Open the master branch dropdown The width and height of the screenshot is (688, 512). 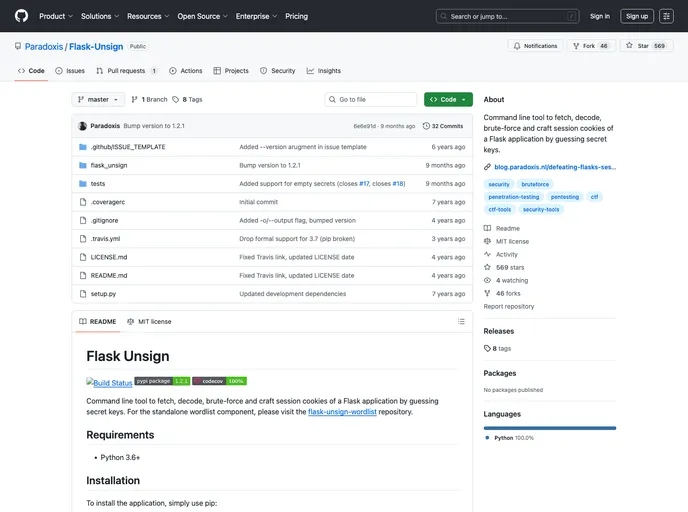pos(98,100)
